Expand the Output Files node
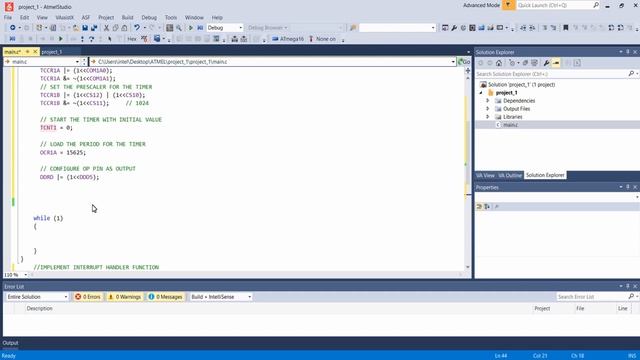This screenshot has height=360, width=640. [x=487, y=109]
